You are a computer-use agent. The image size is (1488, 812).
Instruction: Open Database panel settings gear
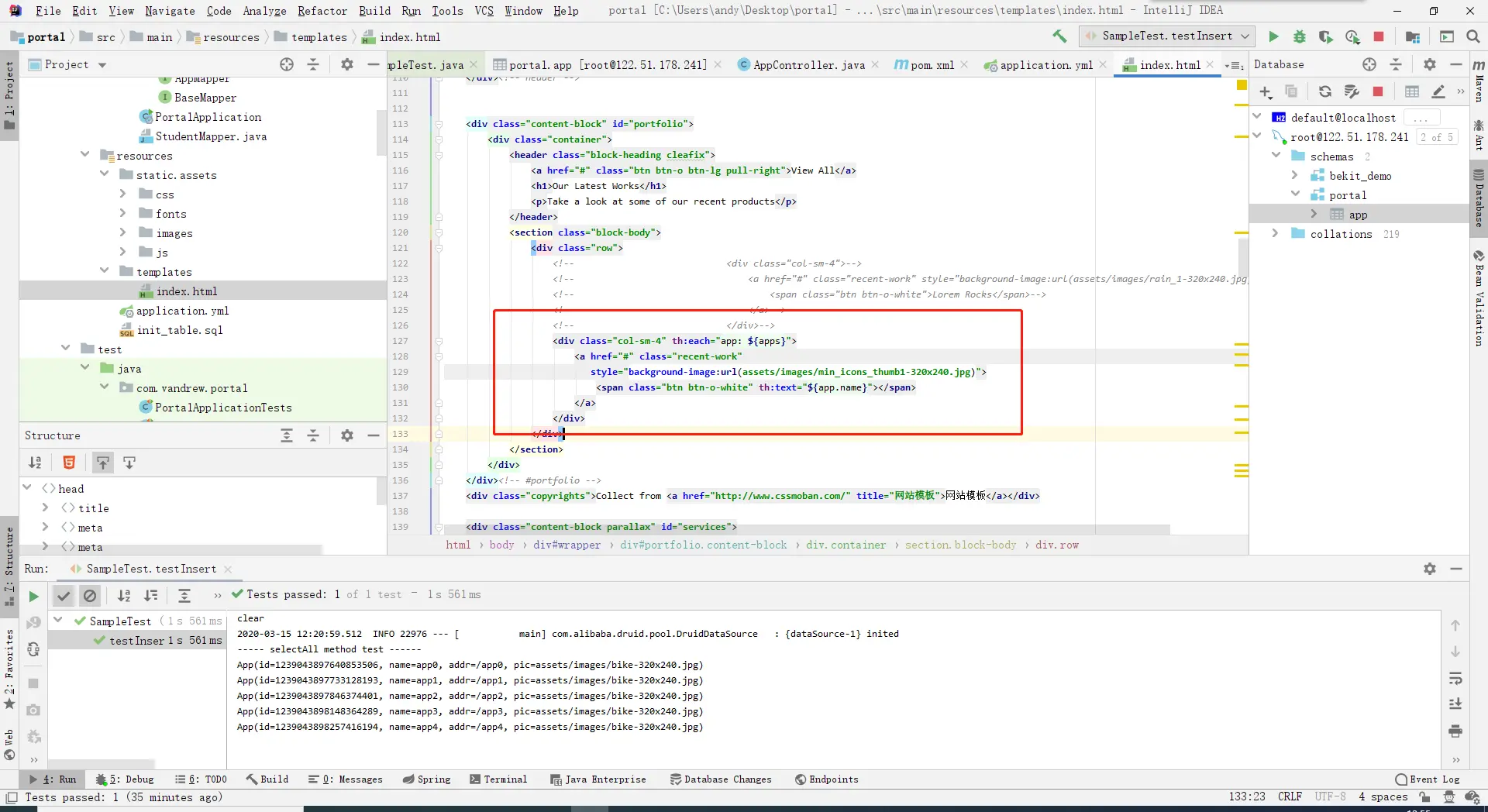1430,64
